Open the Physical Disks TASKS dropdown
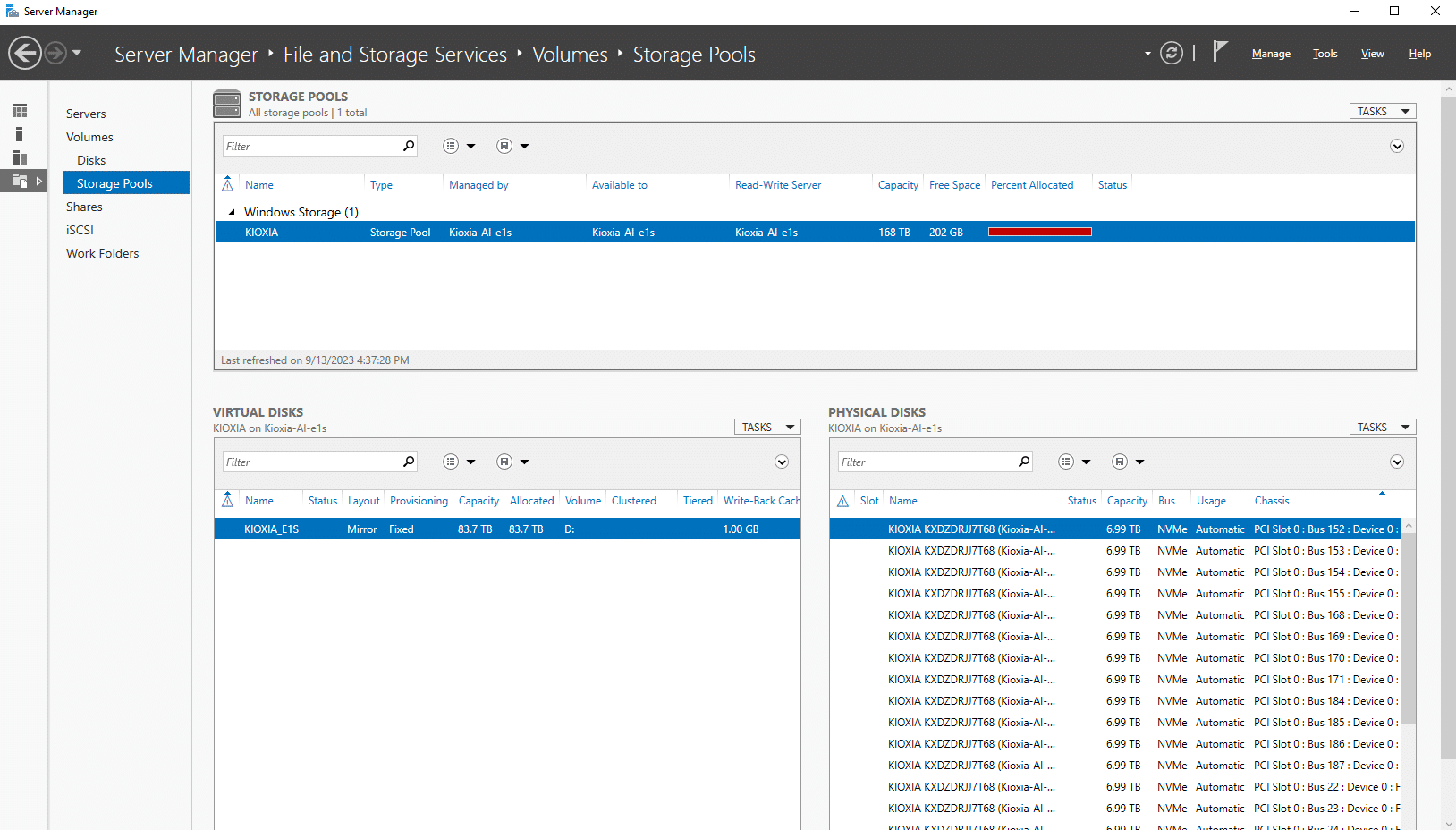 1383,428
